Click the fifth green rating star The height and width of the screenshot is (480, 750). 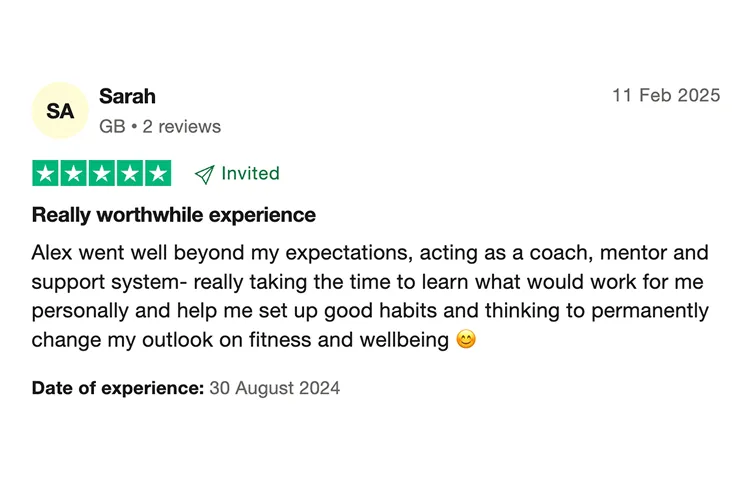click(158, 173)
